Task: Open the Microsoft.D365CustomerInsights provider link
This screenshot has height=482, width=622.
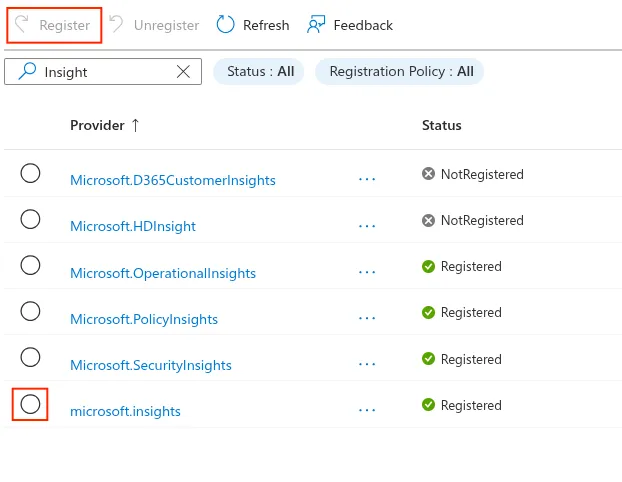Action: click(x=173, y=180)
